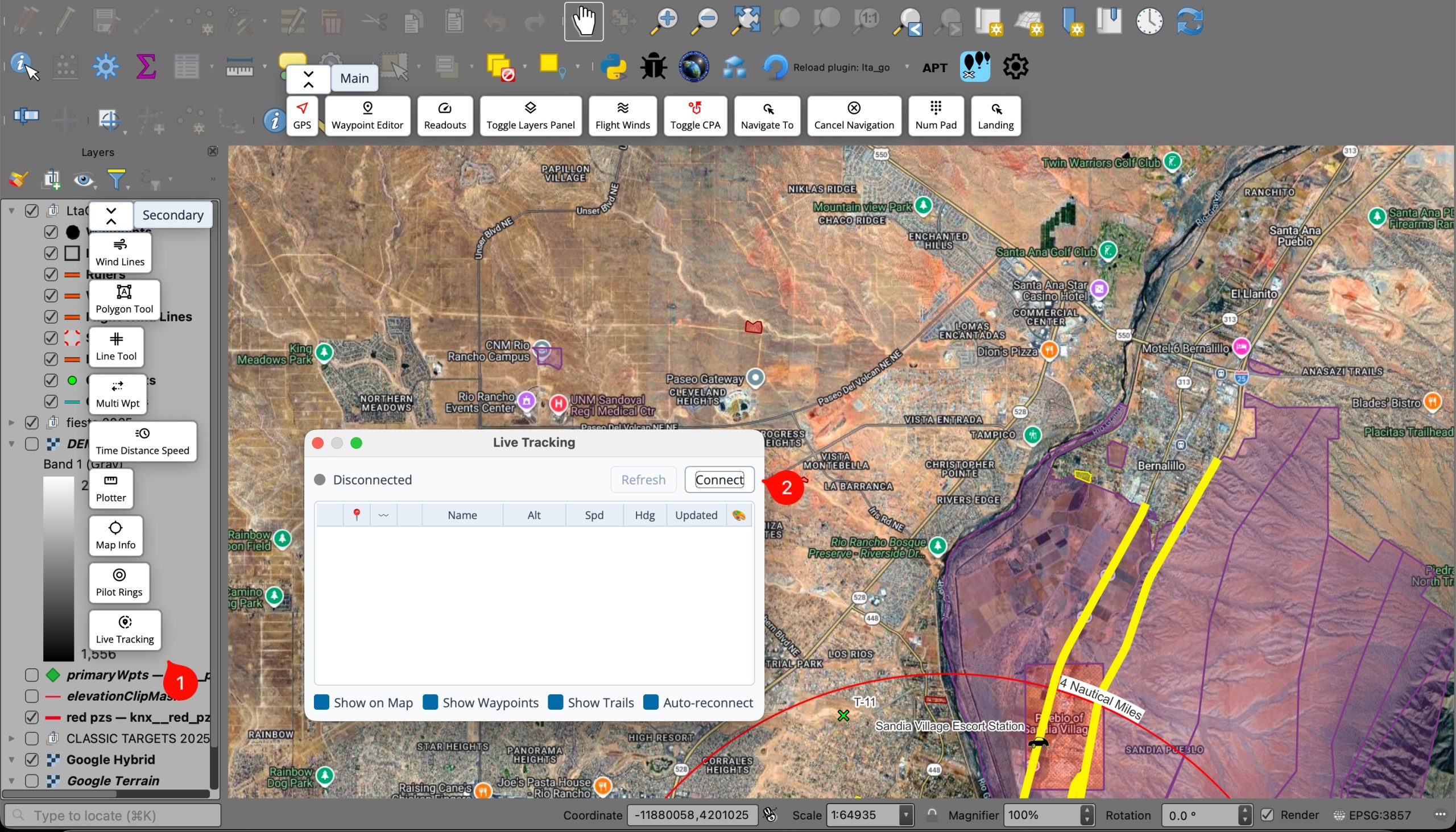Click the Secondary toolbar tab
Viewport: 1456px width, 832px height.
pyautogui.click(x=172, y=215)
